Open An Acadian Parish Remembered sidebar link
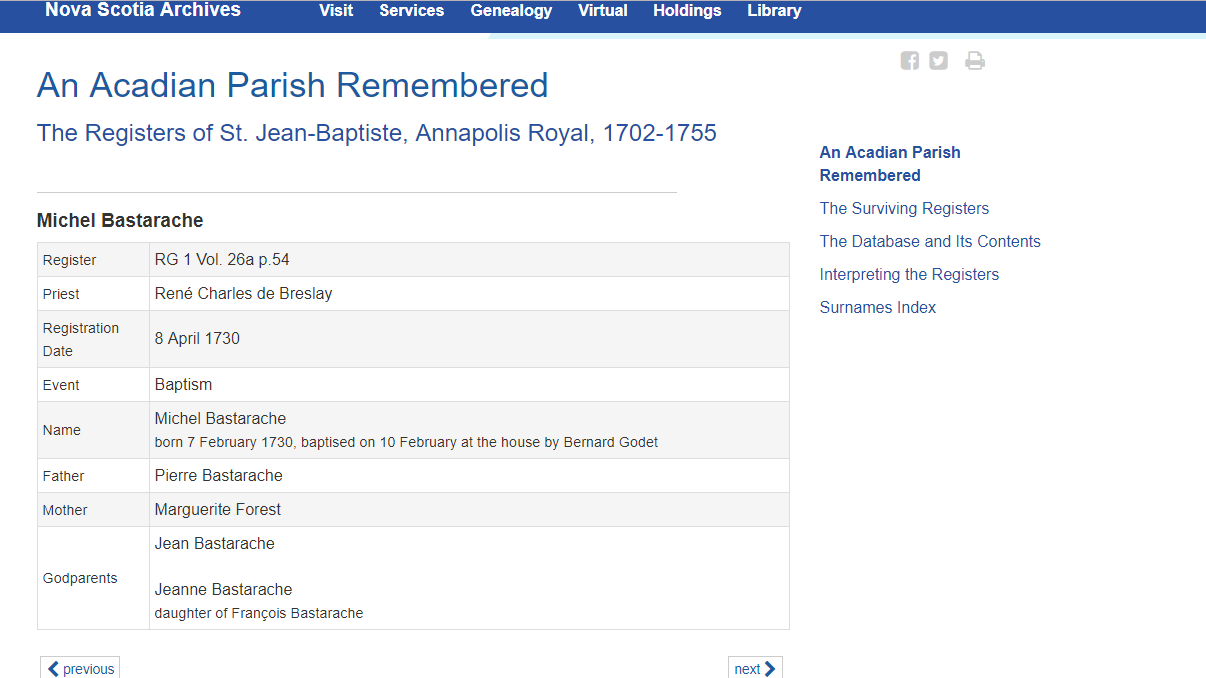 click(889, 164)
